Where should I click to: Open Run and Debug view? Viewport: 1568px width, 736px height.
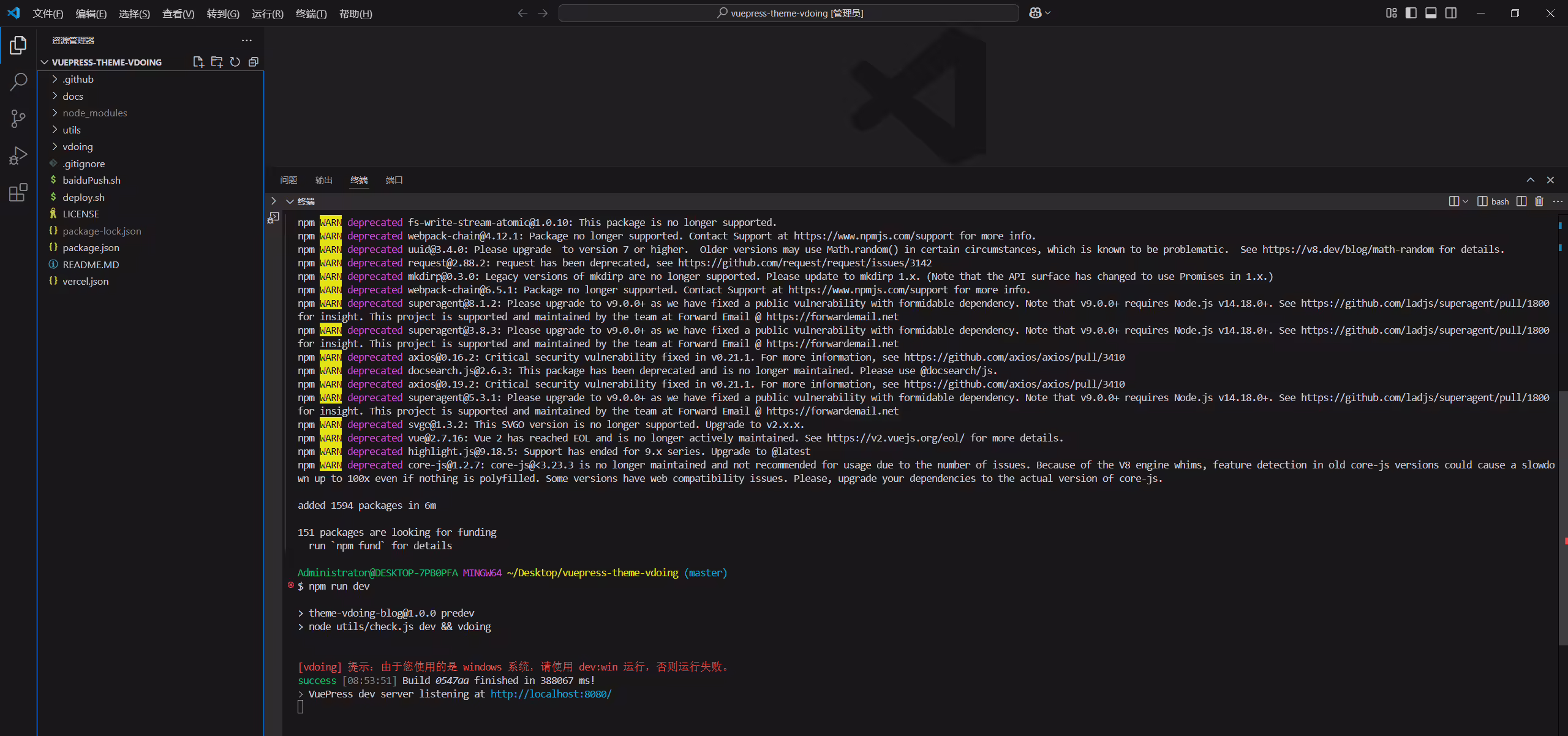(18, 156)
